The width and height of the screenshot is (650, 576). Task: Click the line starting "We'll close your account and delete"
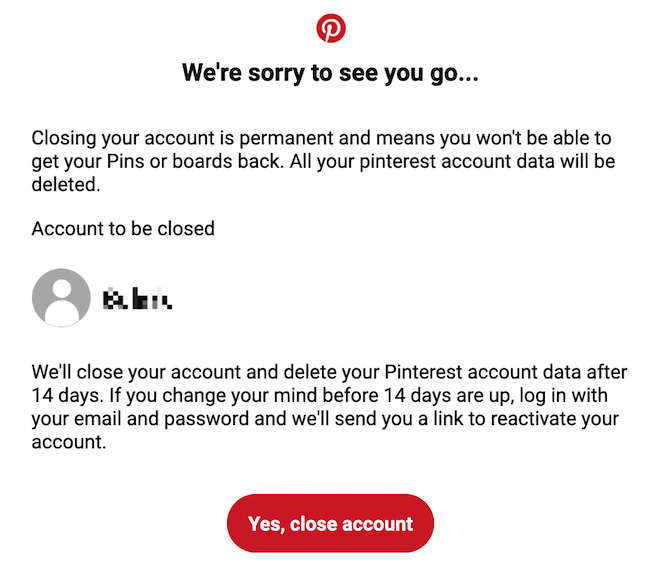click(x=330, y=372)
